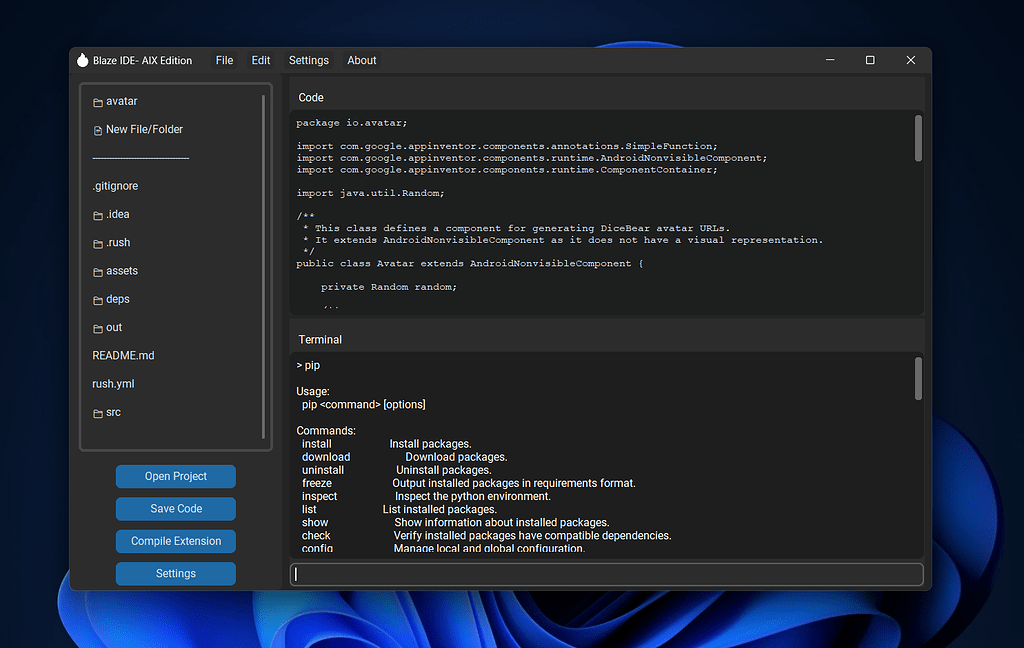
Task: Expand the deps folder entry
Action: tap(117, 298)
